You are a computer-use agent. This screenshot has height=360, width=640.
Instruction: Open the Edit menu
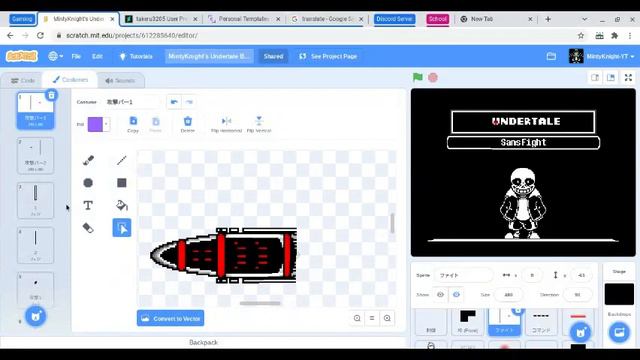(97, 56)
